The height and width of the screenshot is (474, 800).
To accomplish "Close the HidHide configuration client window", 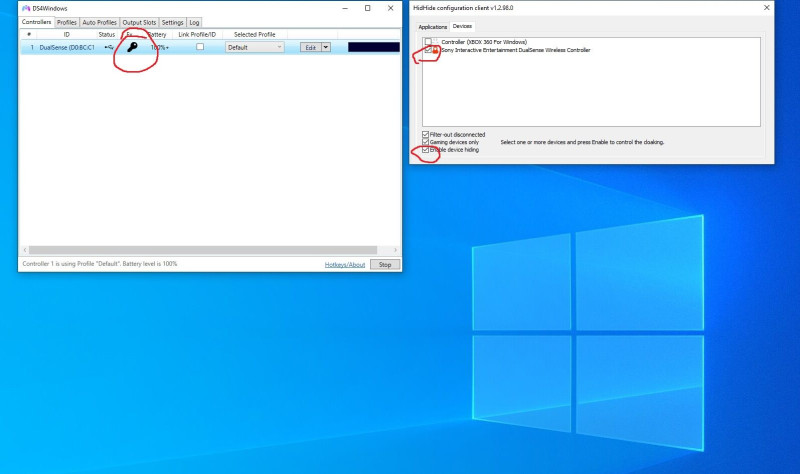I will click(x=766, y=8).
